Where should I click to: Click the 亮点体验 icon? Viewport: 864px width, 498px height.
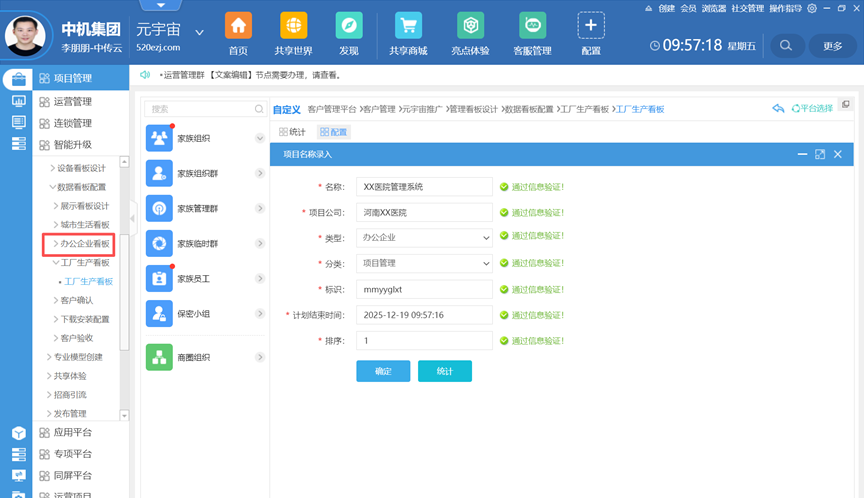click(470, 26)
